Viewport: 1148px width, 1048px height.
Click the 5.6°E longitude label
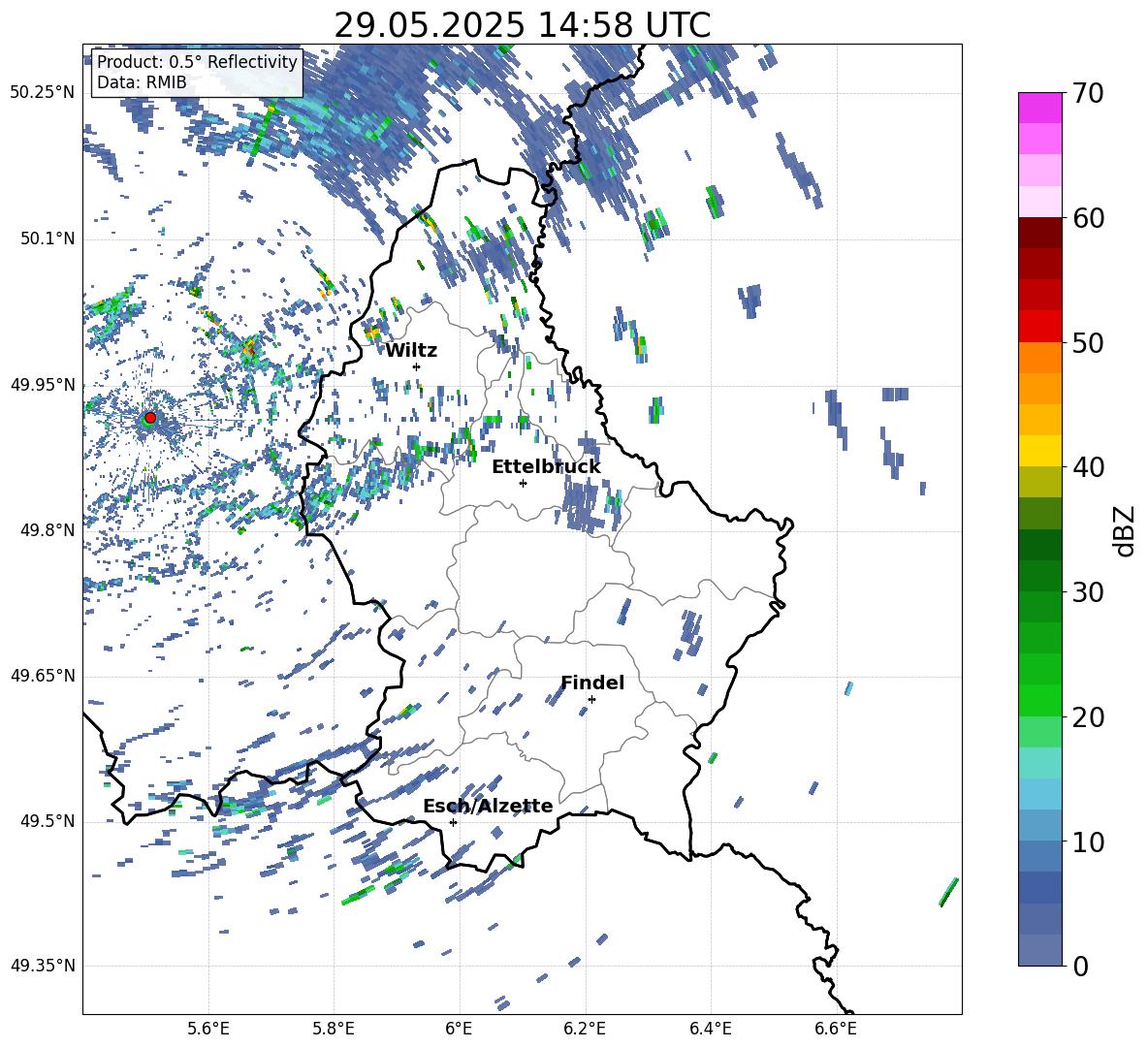pos(208,1030)
